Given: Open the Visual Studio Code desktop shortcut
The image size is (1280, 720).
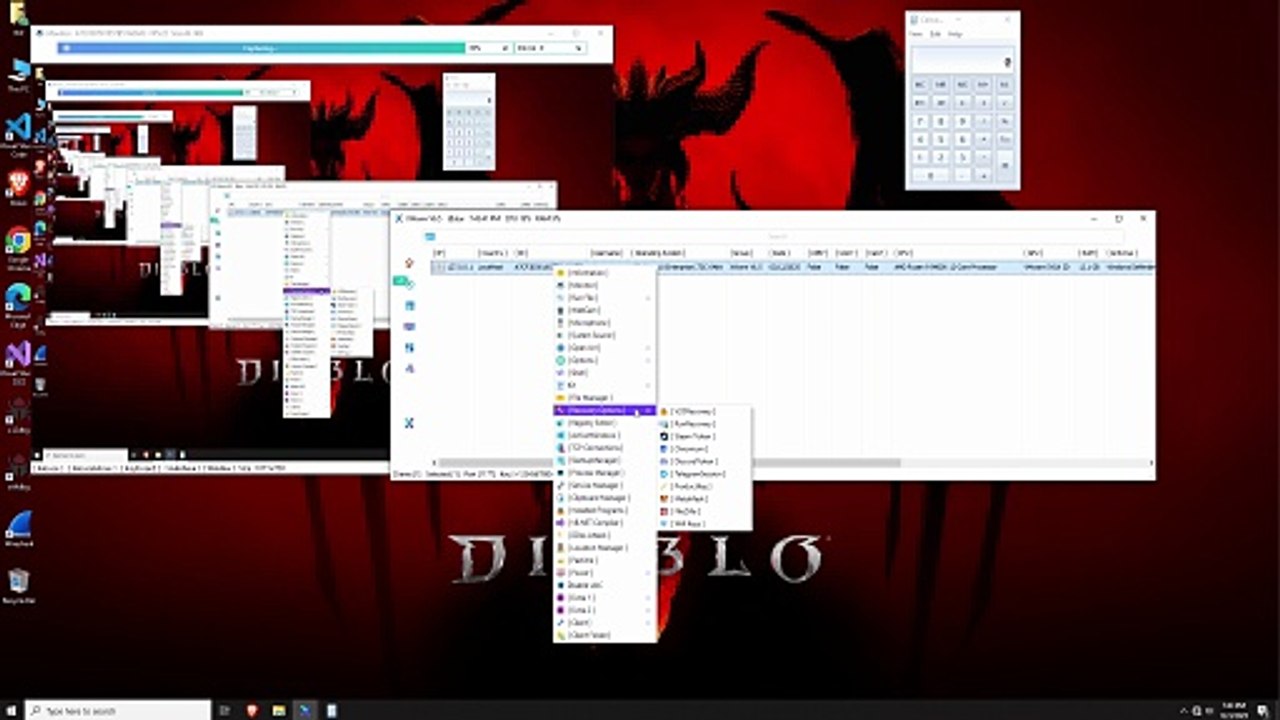Looking at the screenshot, I should pyautogui.click(x=18, y=132).
